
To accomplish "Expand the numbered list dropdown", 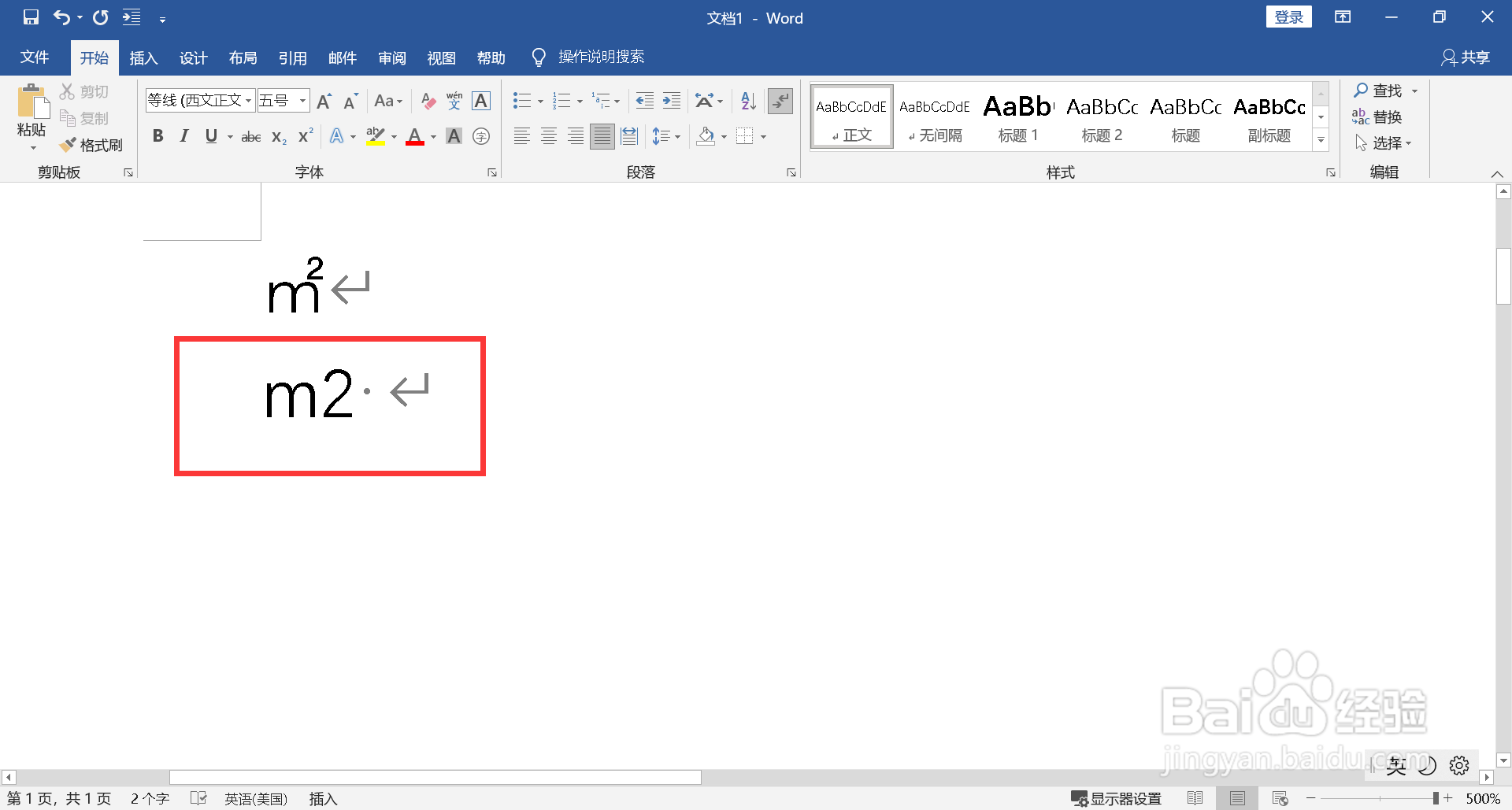I will click(x=580, y=102).
